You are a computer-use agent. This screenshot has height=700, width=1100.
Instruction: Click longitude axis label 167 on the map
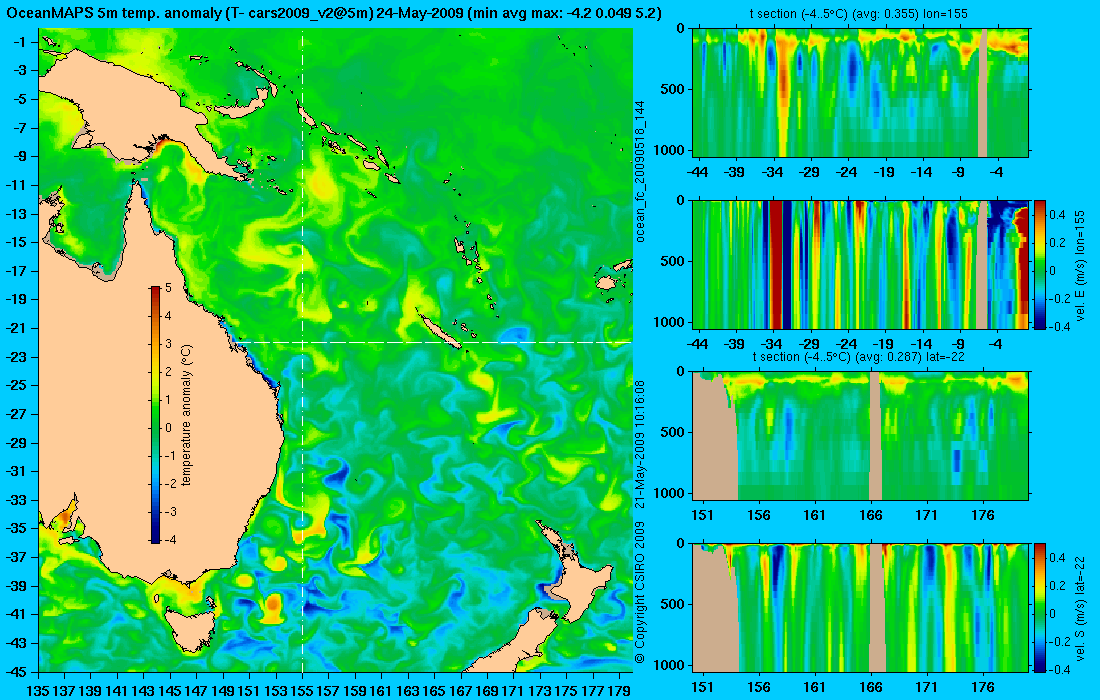coord(461,692)
